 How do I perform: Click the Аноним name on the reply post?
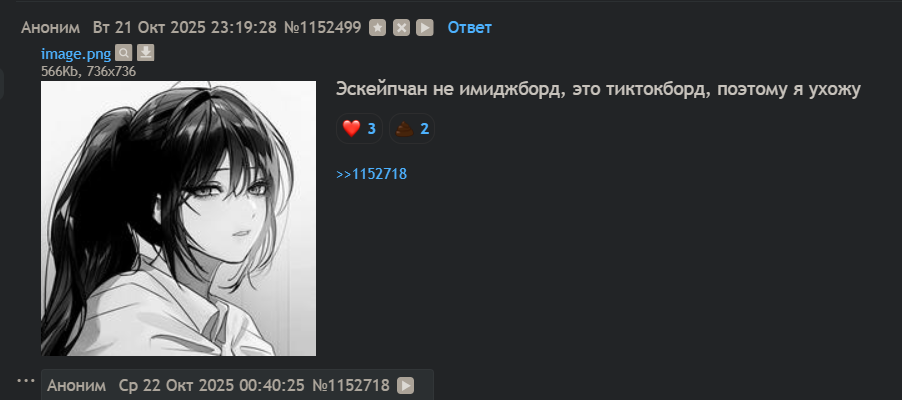click(x=77, y=386)
